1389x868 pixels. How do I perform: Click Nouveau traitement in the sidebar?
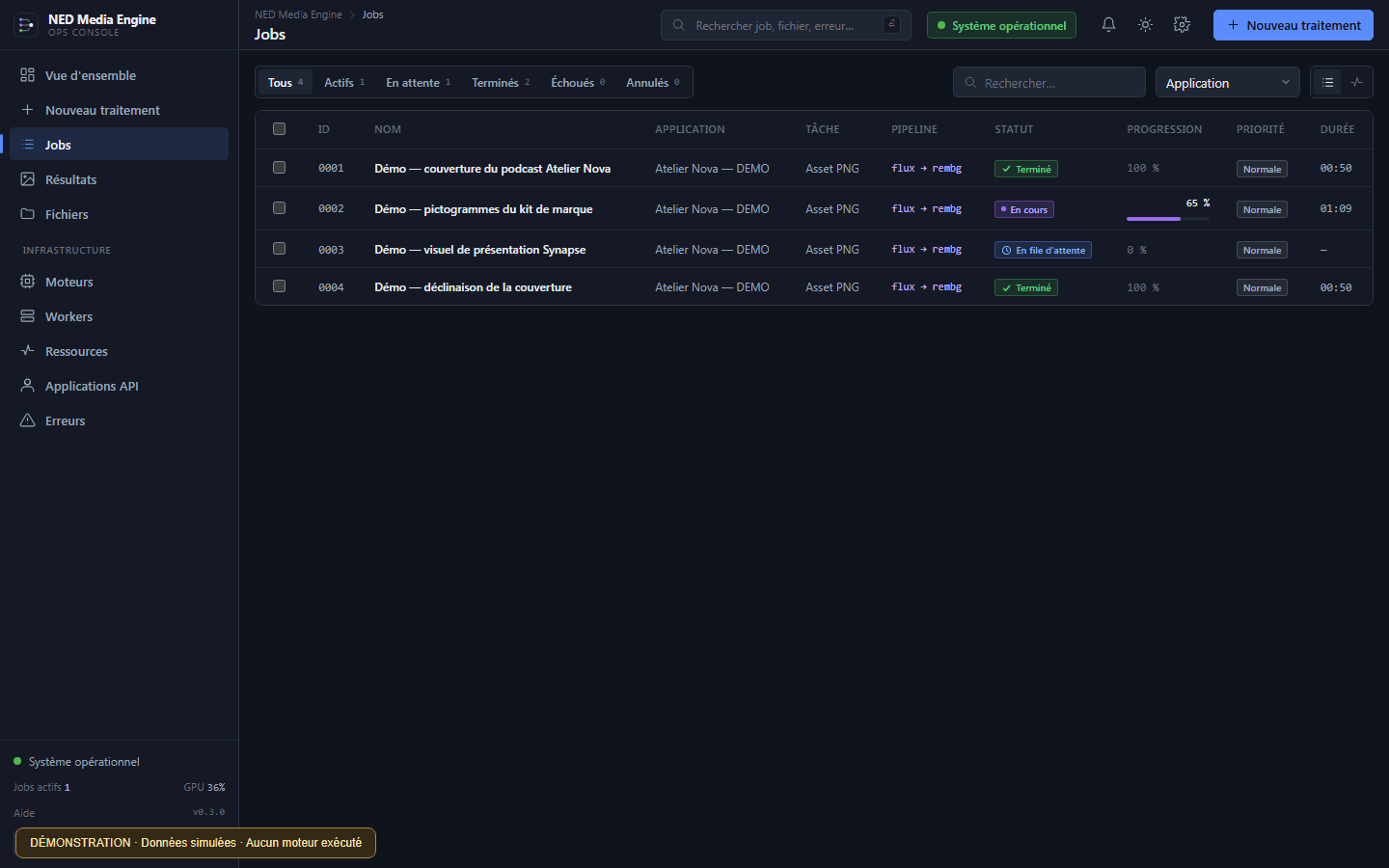tap(119, 110)
